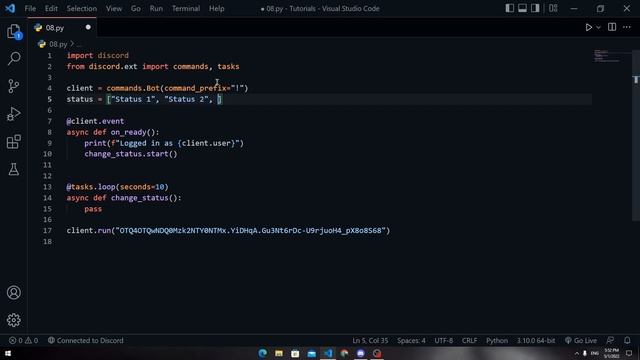Show hidden system tray icons
Screen dimensions: 640x360
click(x=576, y=353)
